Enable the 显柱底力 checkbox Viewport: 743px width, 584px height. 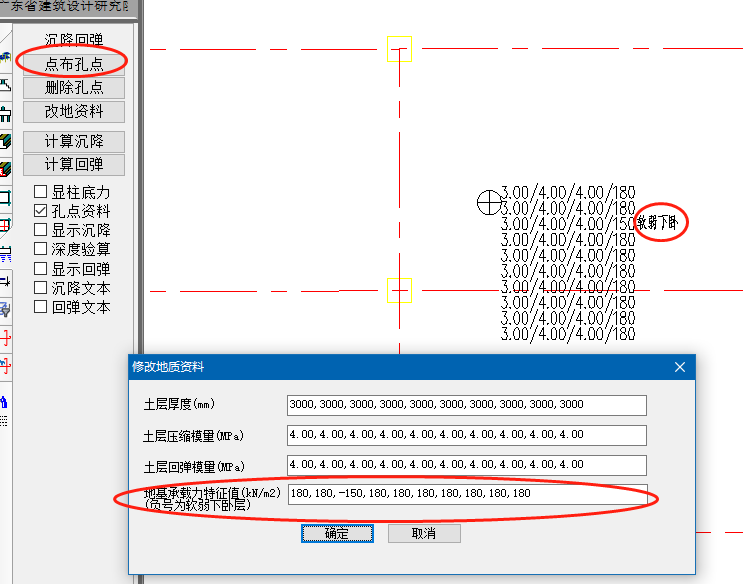coord(41,192)
